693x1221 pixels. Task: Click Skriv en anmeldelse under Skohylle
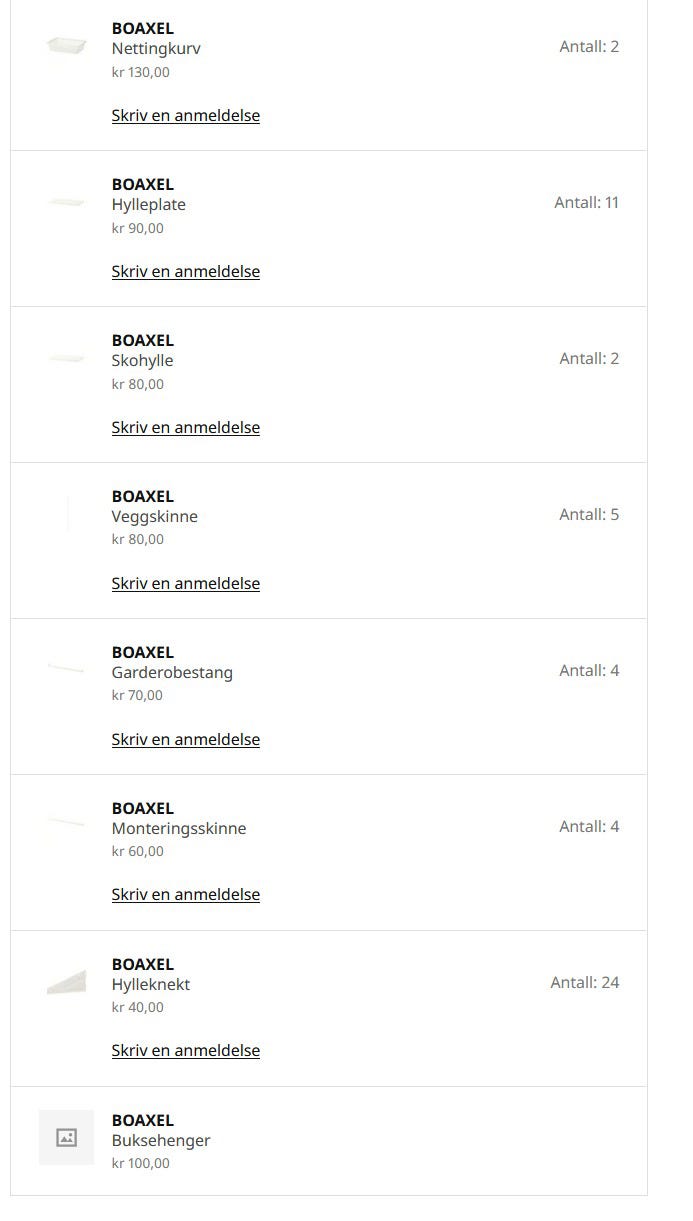[185, 427]
